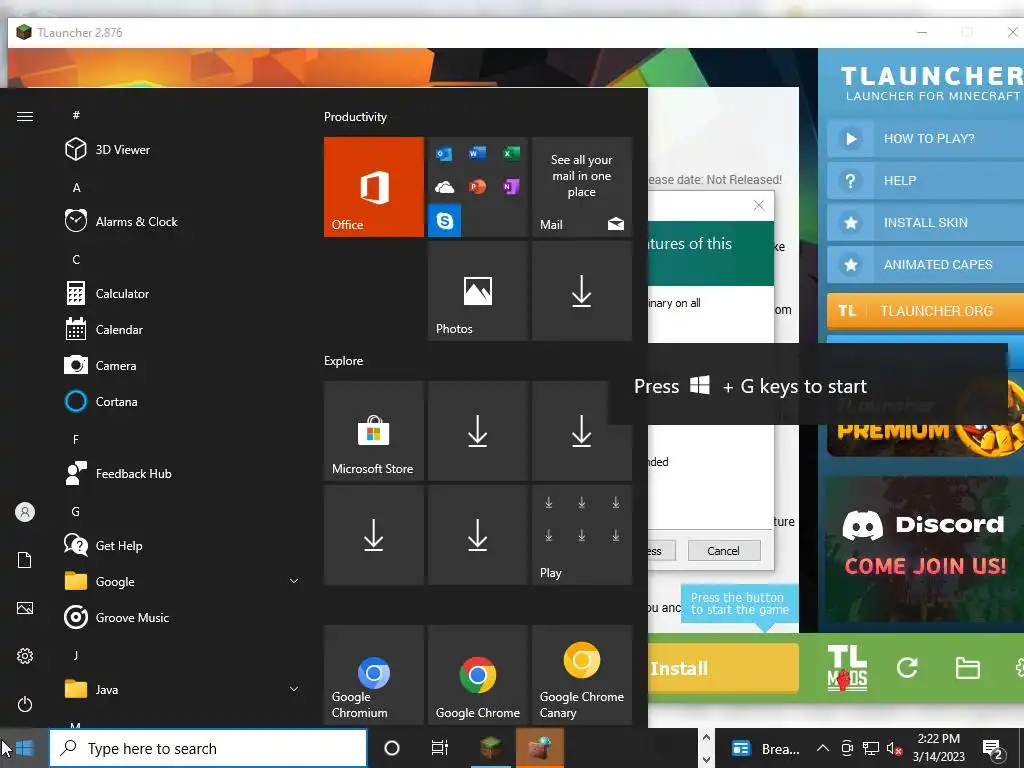Launch Google Chromium tile
The width and height of the screenshot is (1024, 768).
click(x=374, y=675)
